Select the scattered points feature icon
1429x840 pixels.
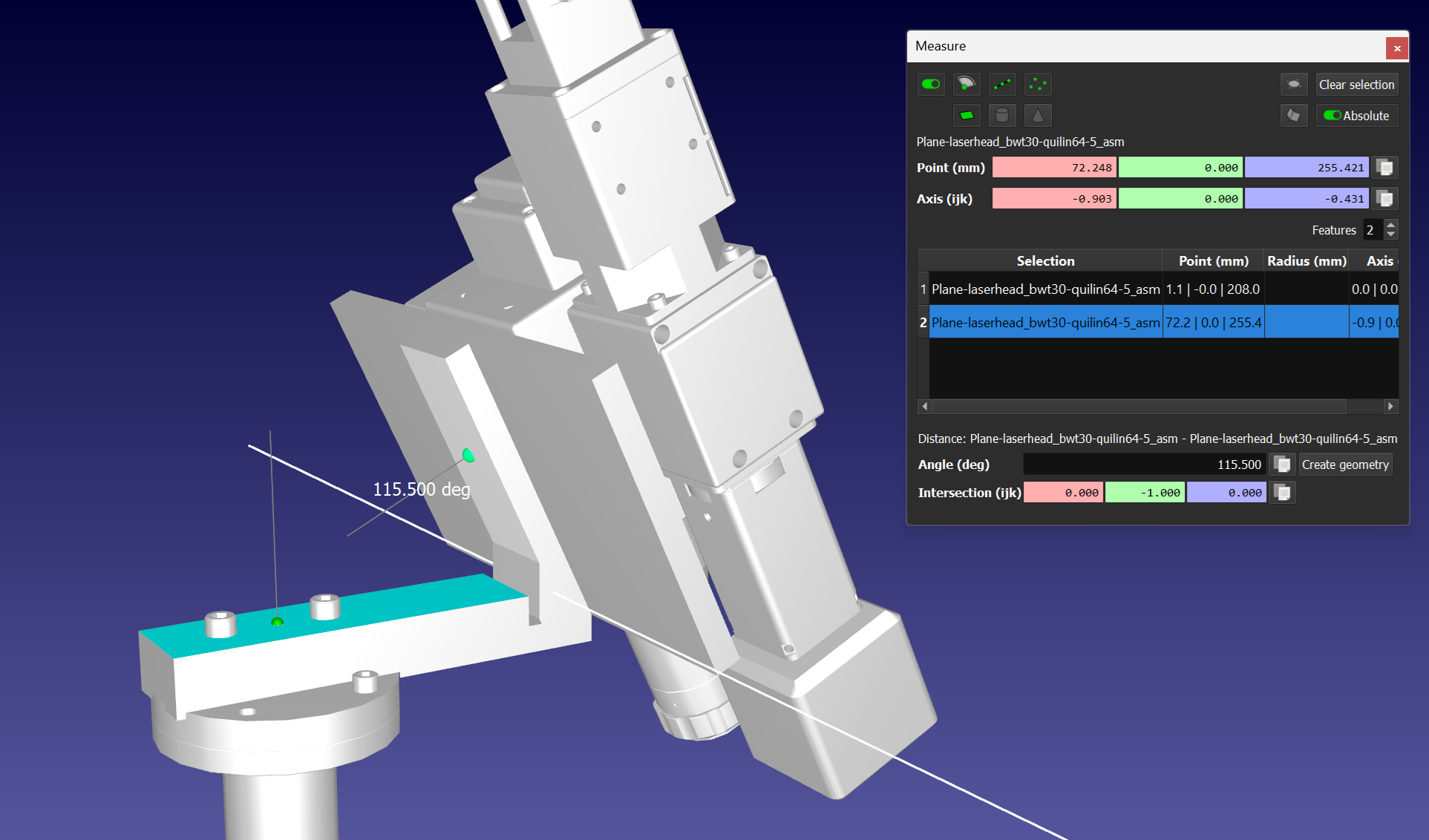click(x=1038, y=84)
